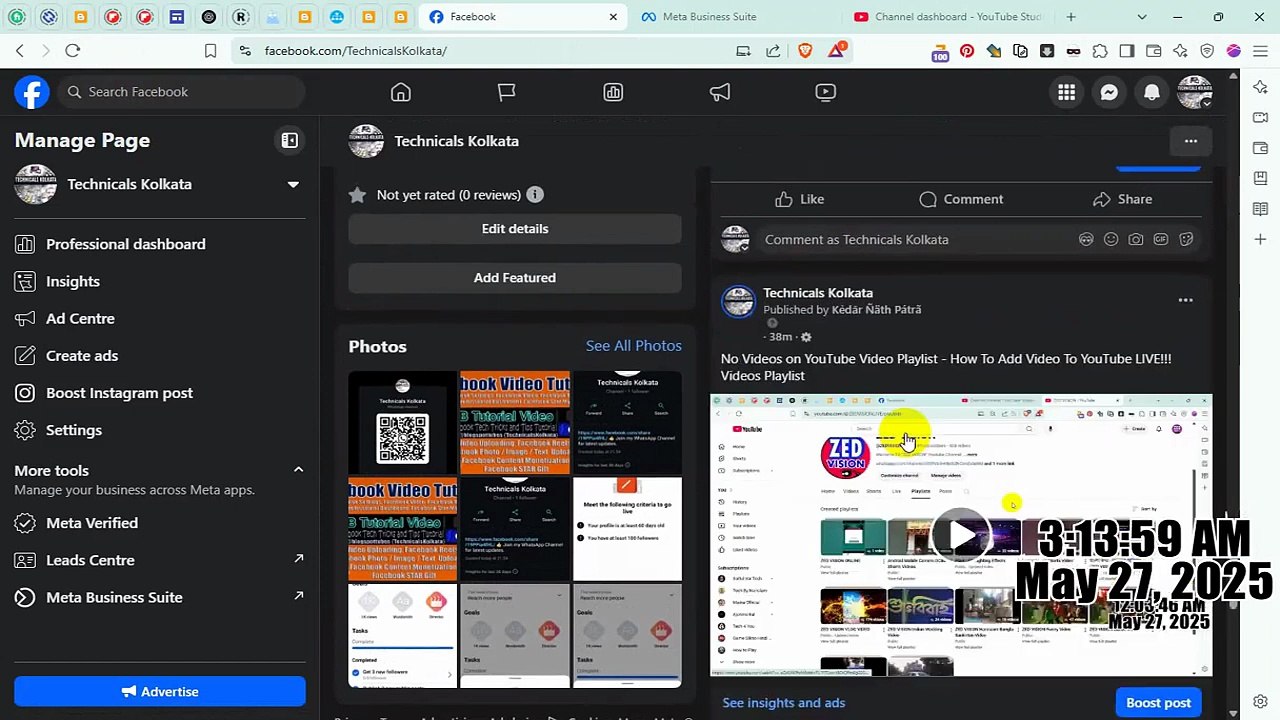
Task: Open the browser tab search dropdown
Action: [x=1142, y=17]
